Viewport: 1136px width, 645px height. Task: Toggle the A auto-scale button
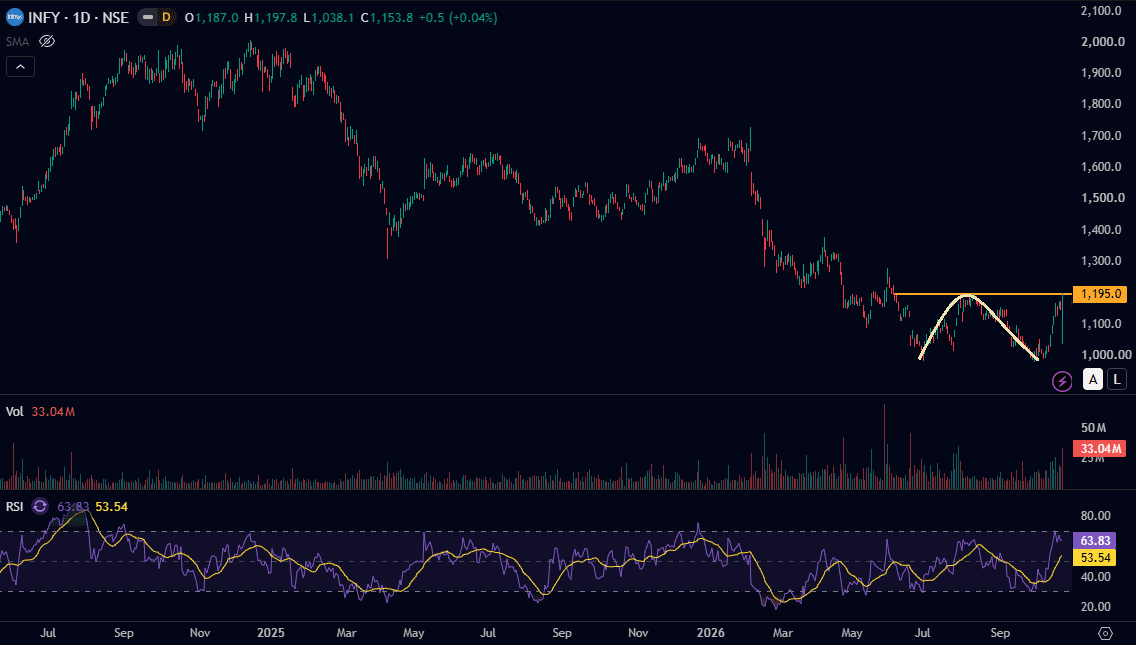pyautogui.click(x=1093, y=379)
